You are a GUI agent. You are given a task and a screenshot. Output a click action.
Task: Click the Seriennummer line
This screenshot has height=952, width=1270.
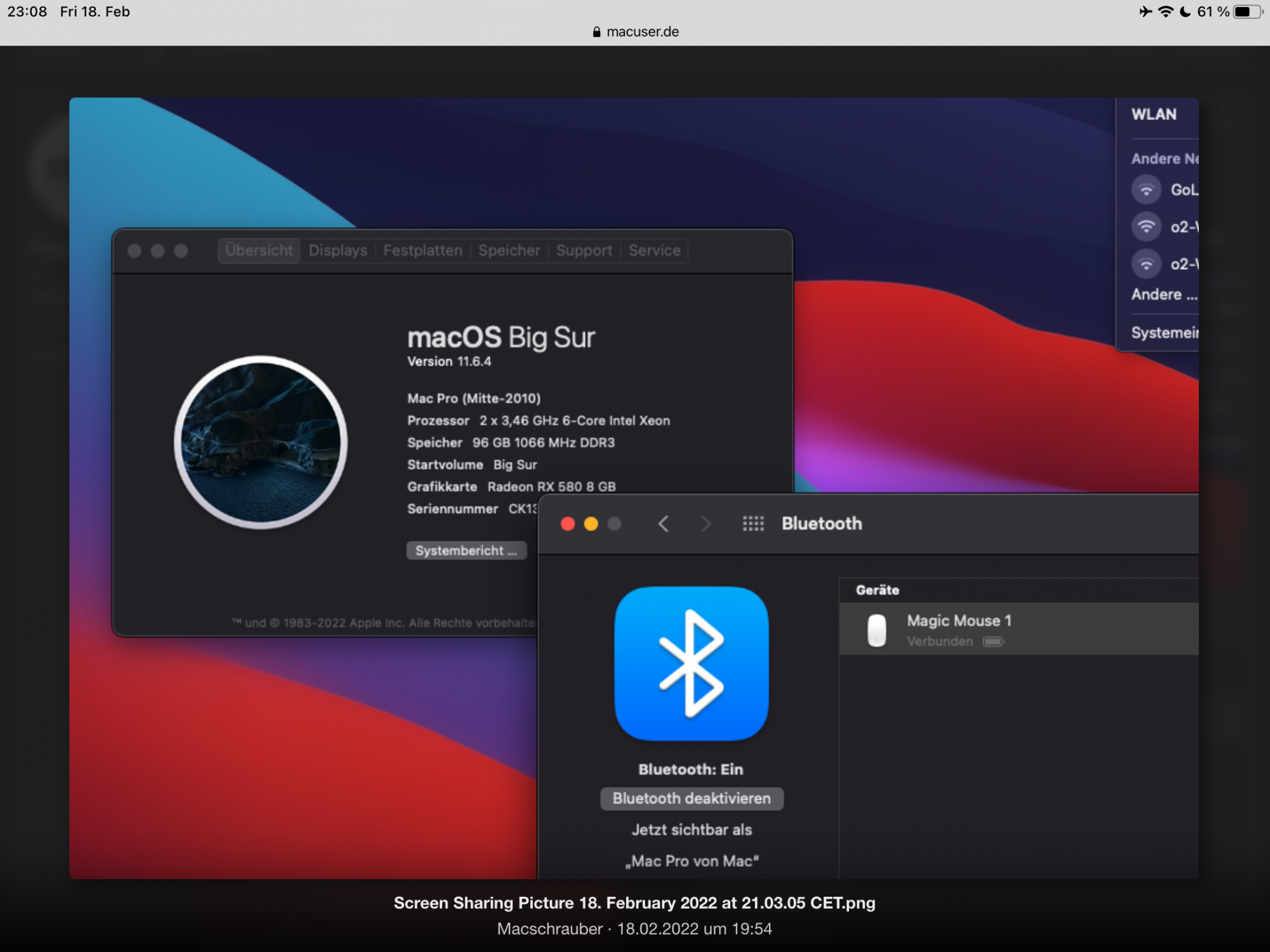pyautogui.click(x=472, y=509)
